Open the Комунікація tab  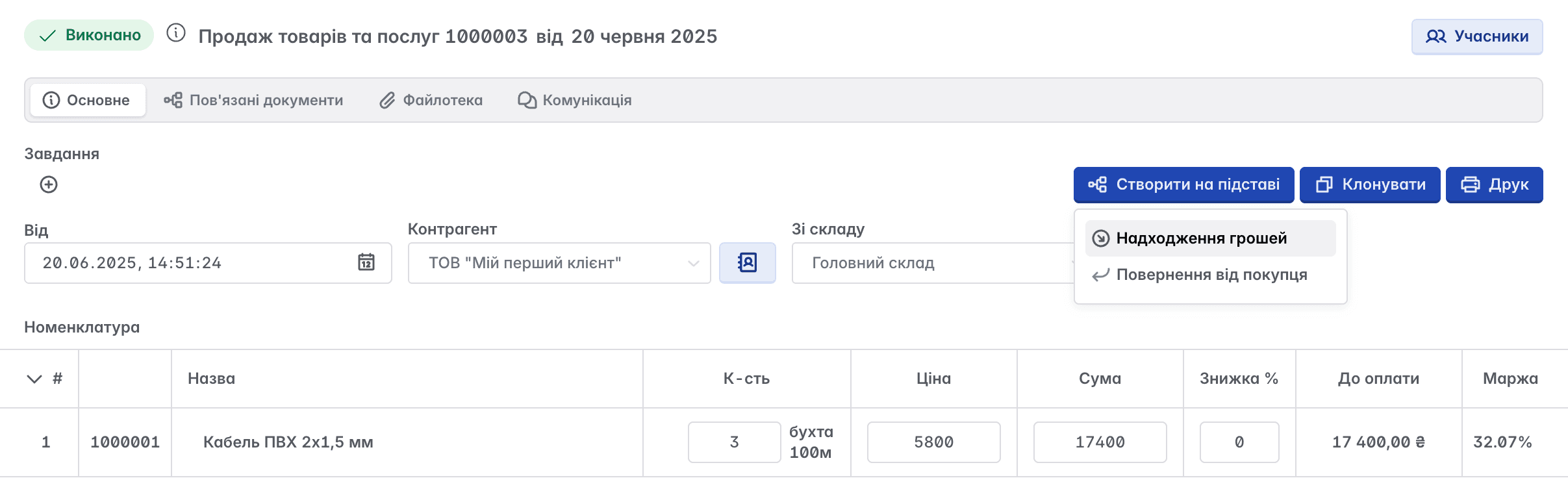tap(575, 100)
